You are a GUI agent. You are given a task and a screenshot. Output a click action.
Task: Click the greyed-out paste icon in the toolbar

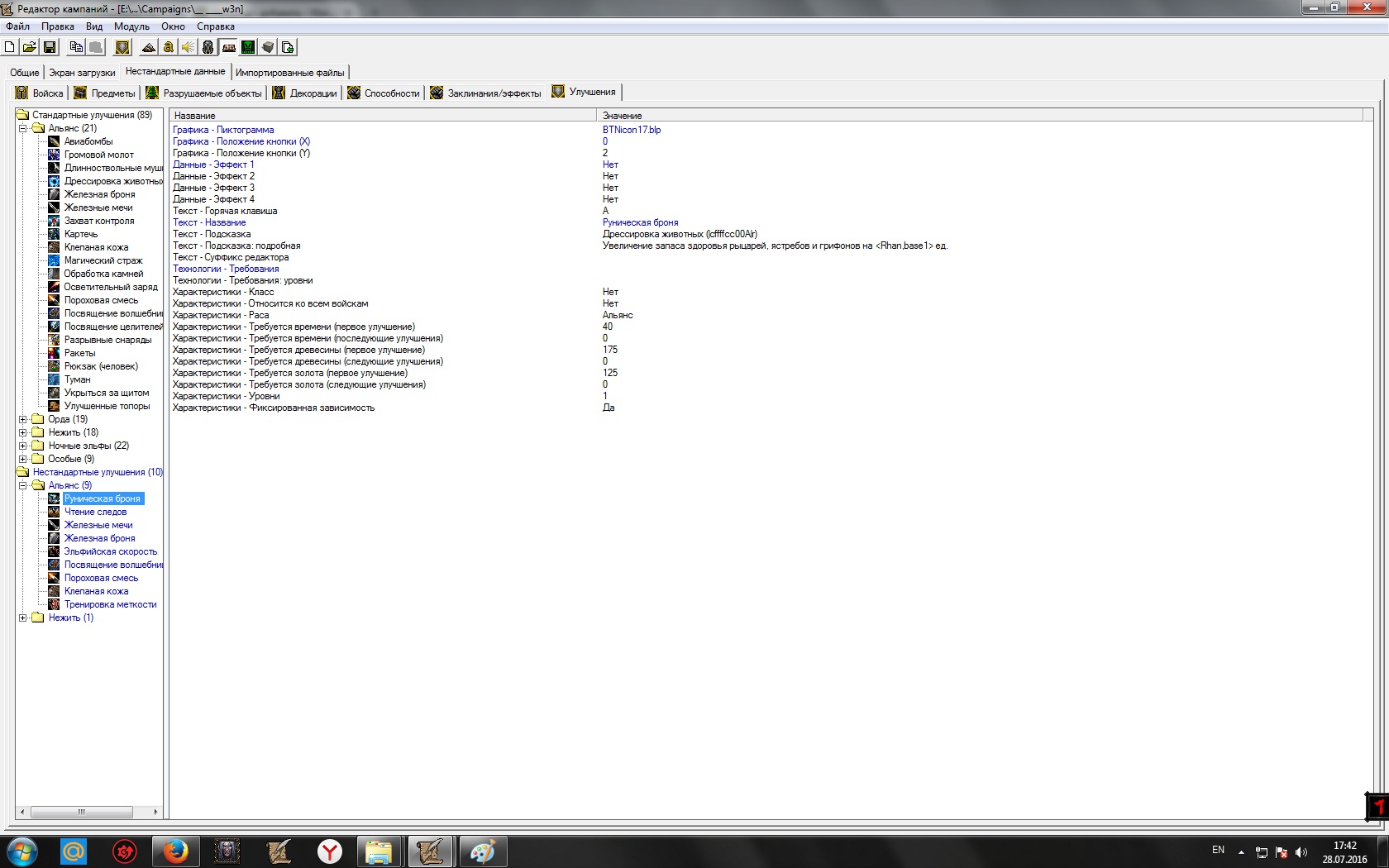(x=96, y=47)
